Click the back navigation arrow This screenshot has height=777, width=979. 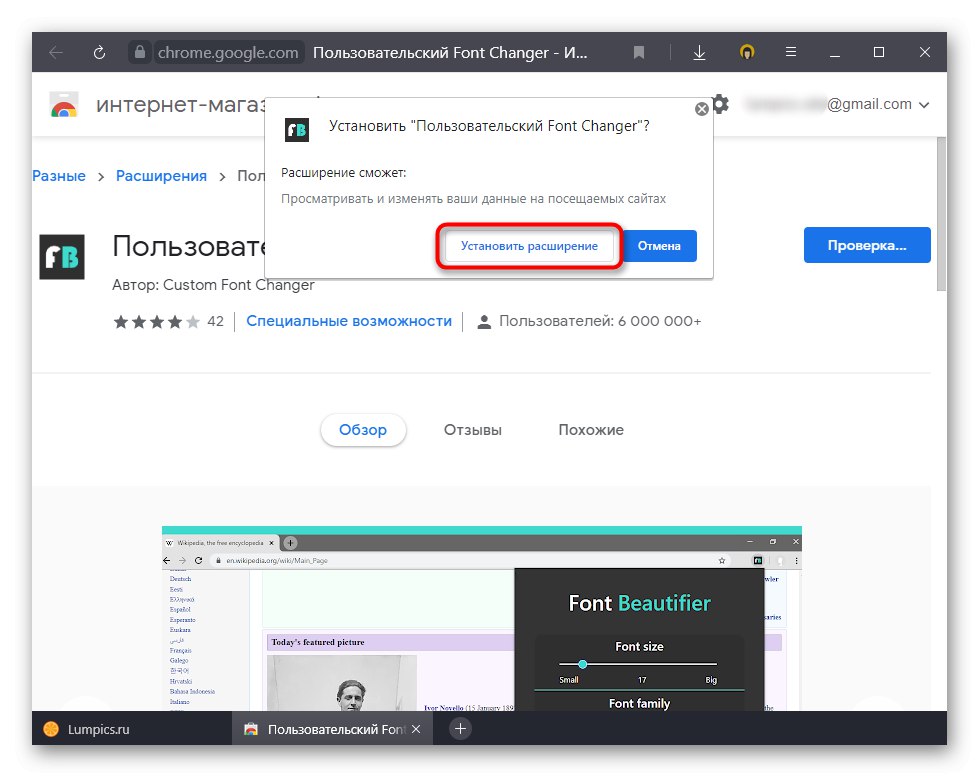click(54, 52)
